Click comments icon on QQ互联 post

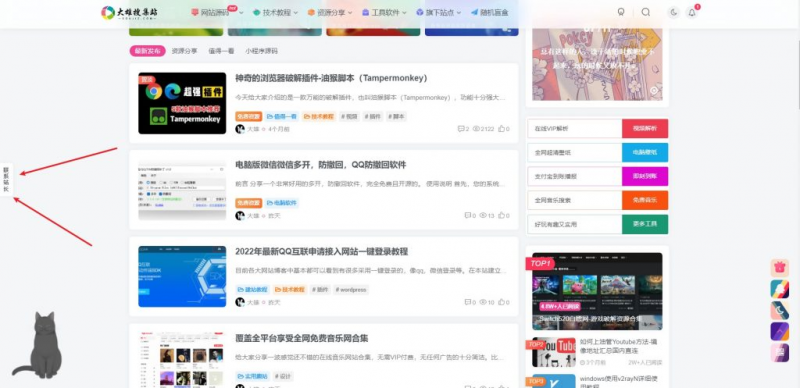(467, 302)
